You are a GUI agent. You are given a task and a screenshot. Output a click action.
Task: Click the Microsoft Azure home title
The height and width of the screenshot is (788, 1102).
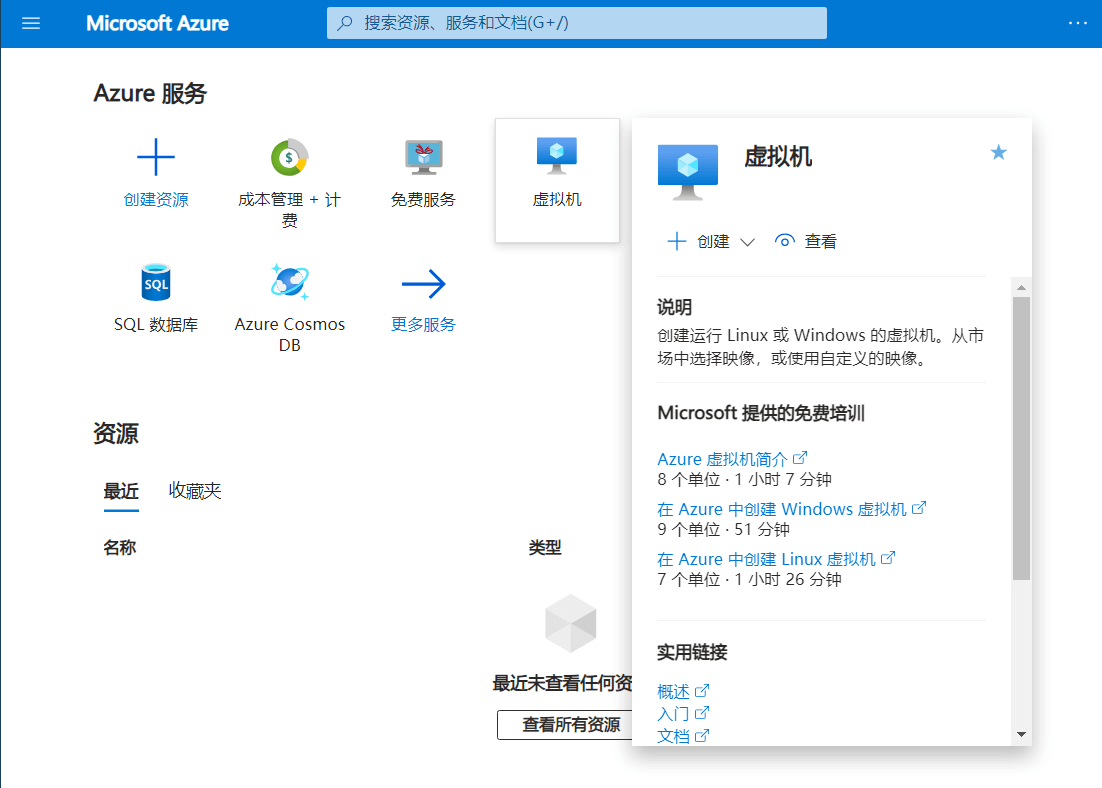[x=157, y=23]
